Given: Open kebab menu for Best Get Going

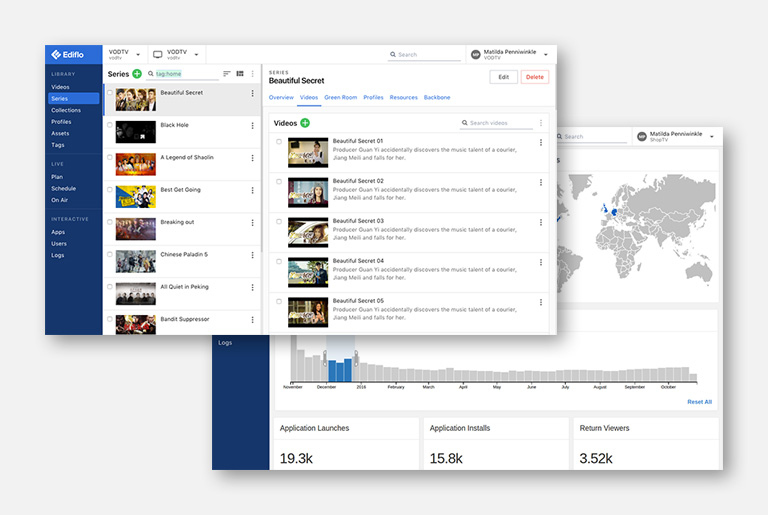Looking at the screenshot, I should click(253, 190).
